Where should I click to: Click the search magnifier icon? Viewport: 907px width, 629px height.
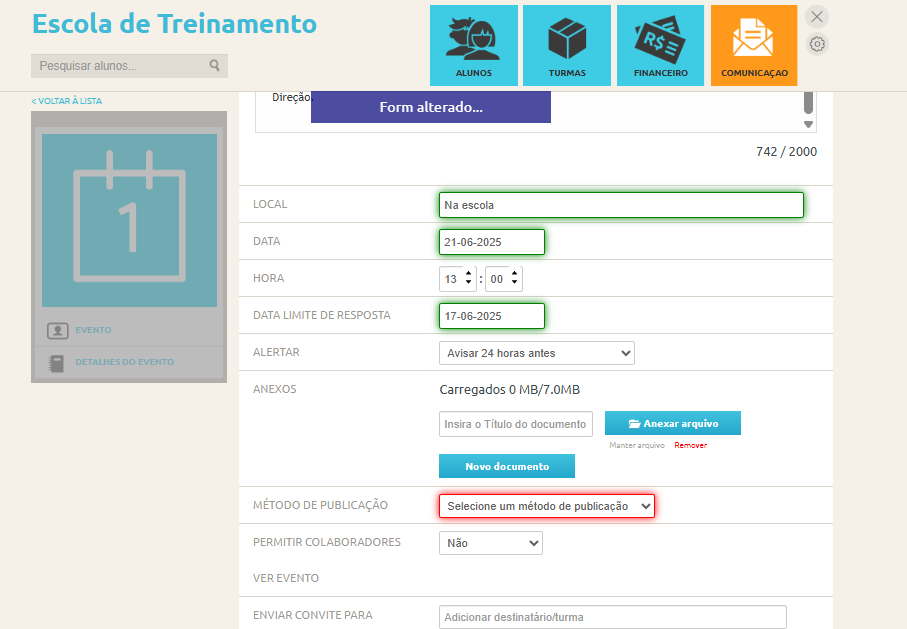pyautogui.click(x=215, y=65)
